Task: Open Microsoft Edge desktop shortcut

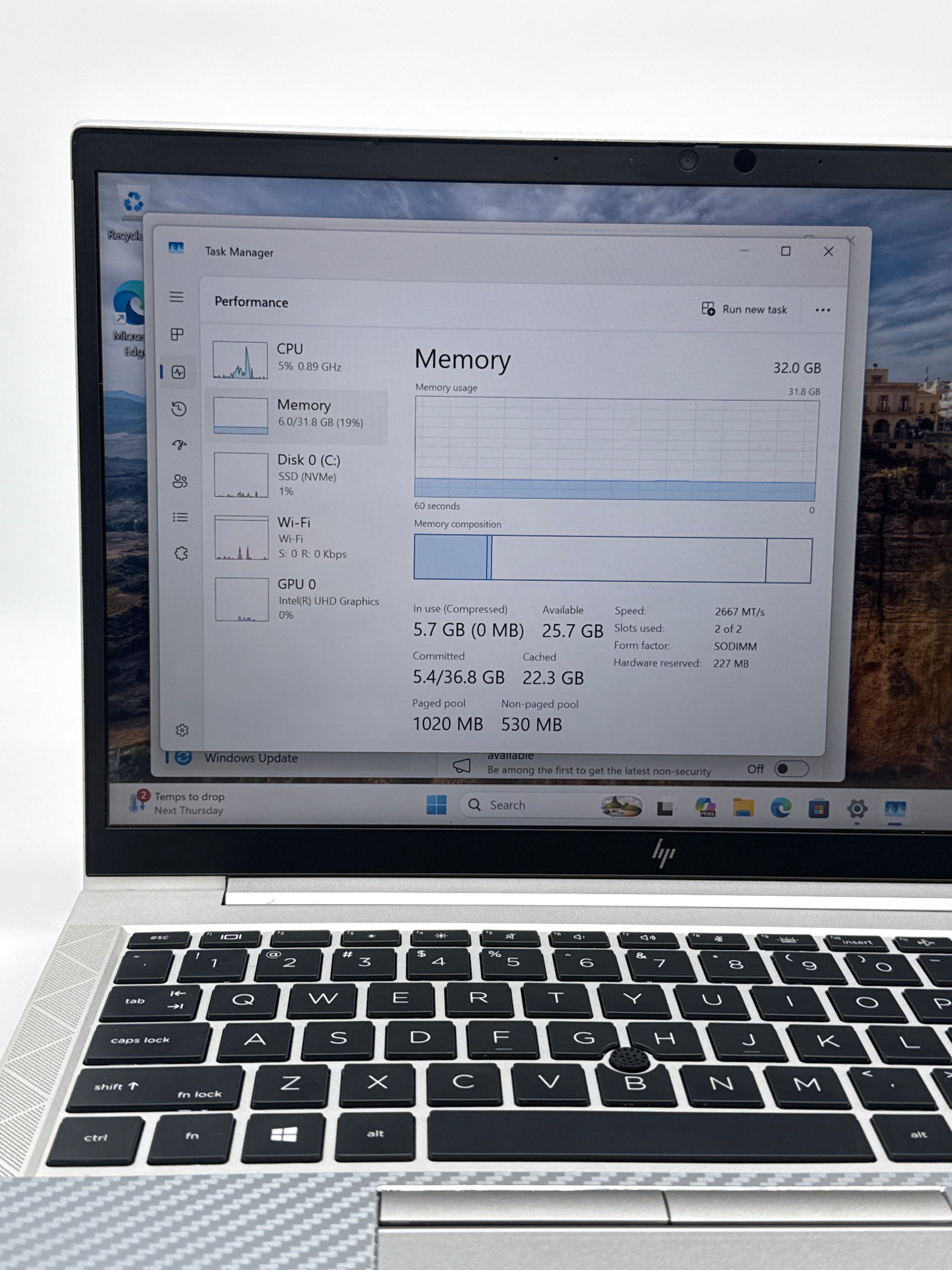Action: coord(130,319)
